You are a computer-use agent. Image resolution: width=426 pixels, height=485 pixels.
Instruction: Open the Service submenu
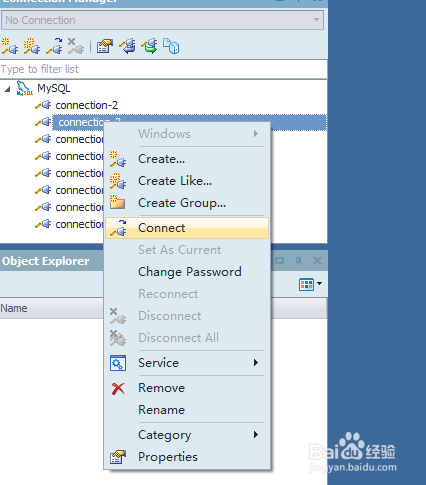[x=187, y=363]
